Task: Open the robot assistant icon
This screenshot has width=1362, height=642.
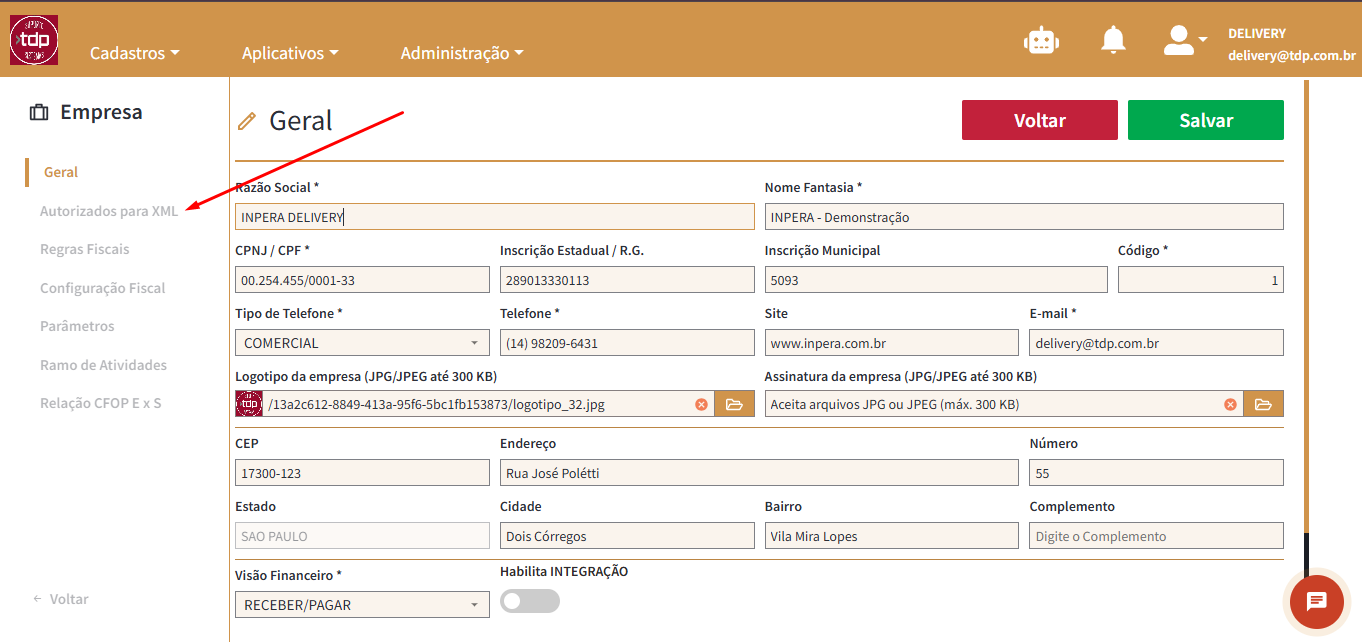Action: [x=1041, y=40]
